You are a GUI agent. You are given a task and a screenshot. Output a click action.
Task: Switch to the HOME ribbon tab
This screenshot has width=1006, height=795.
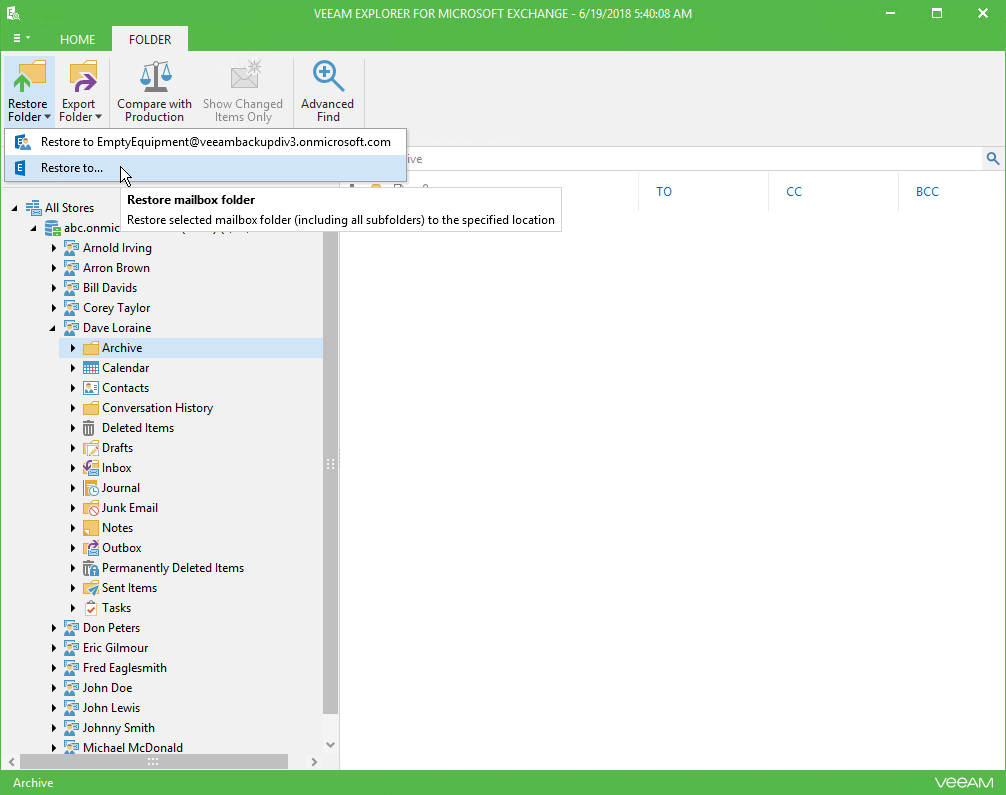[x=78, y=39]
